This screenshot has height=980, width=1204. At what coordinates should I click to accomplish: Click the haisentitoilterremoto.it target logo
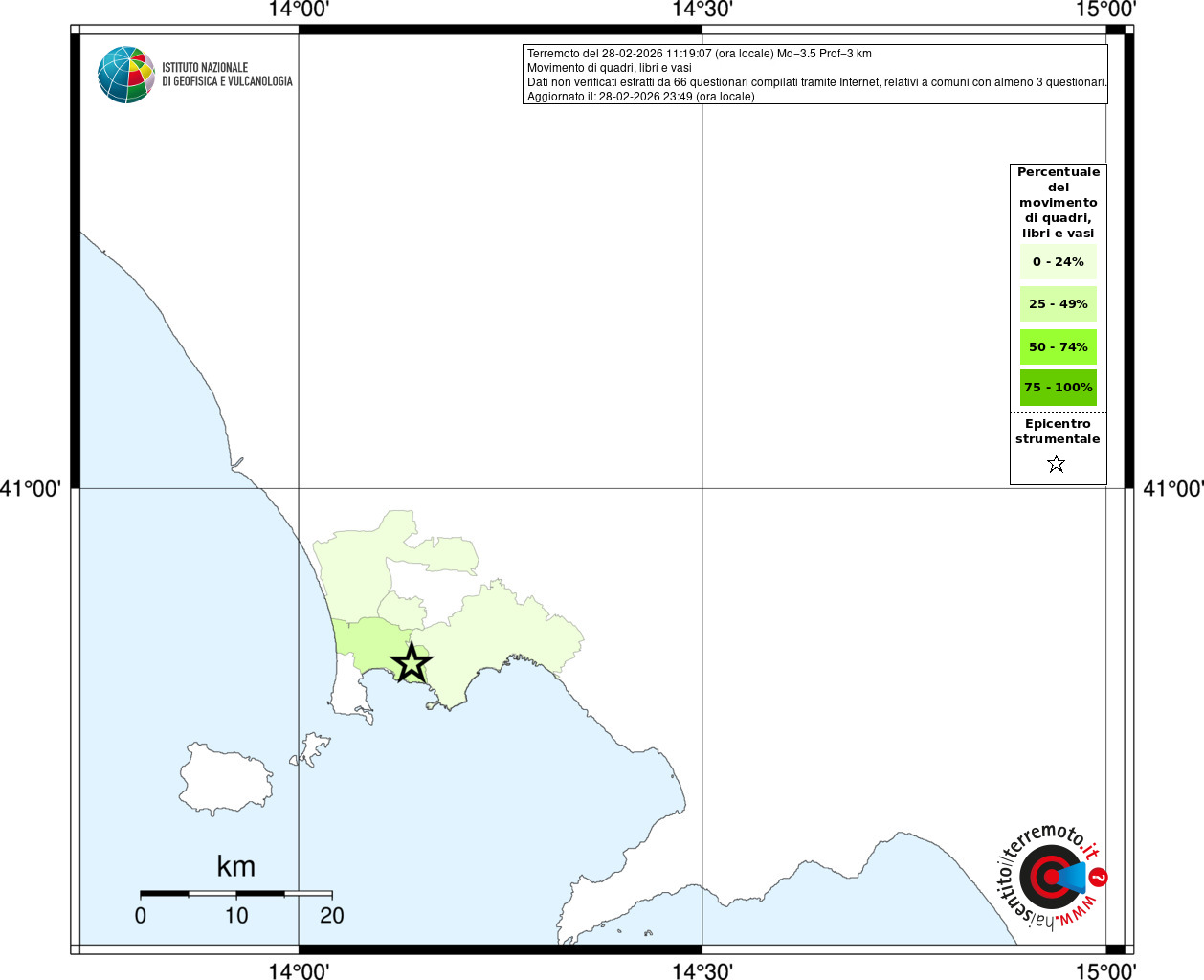pyautogui.click(x=1051, y=876)
